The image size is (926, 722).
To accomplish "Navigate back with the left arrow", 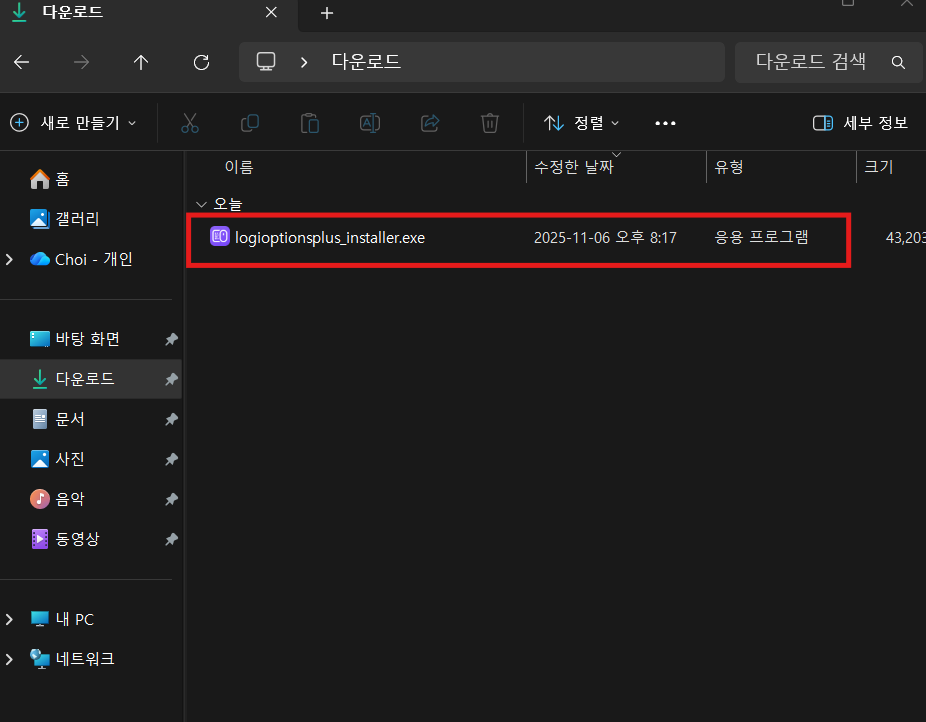I will point(21,62).
